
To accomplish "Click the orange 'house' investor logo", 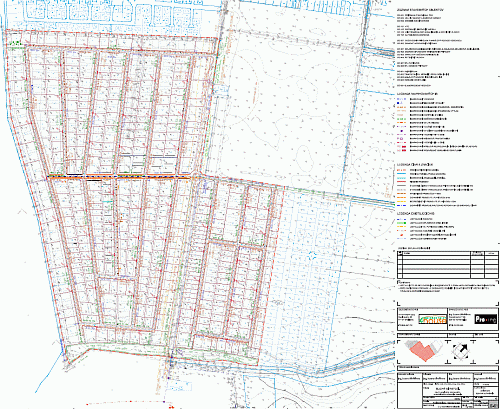I will coord(433,319).
